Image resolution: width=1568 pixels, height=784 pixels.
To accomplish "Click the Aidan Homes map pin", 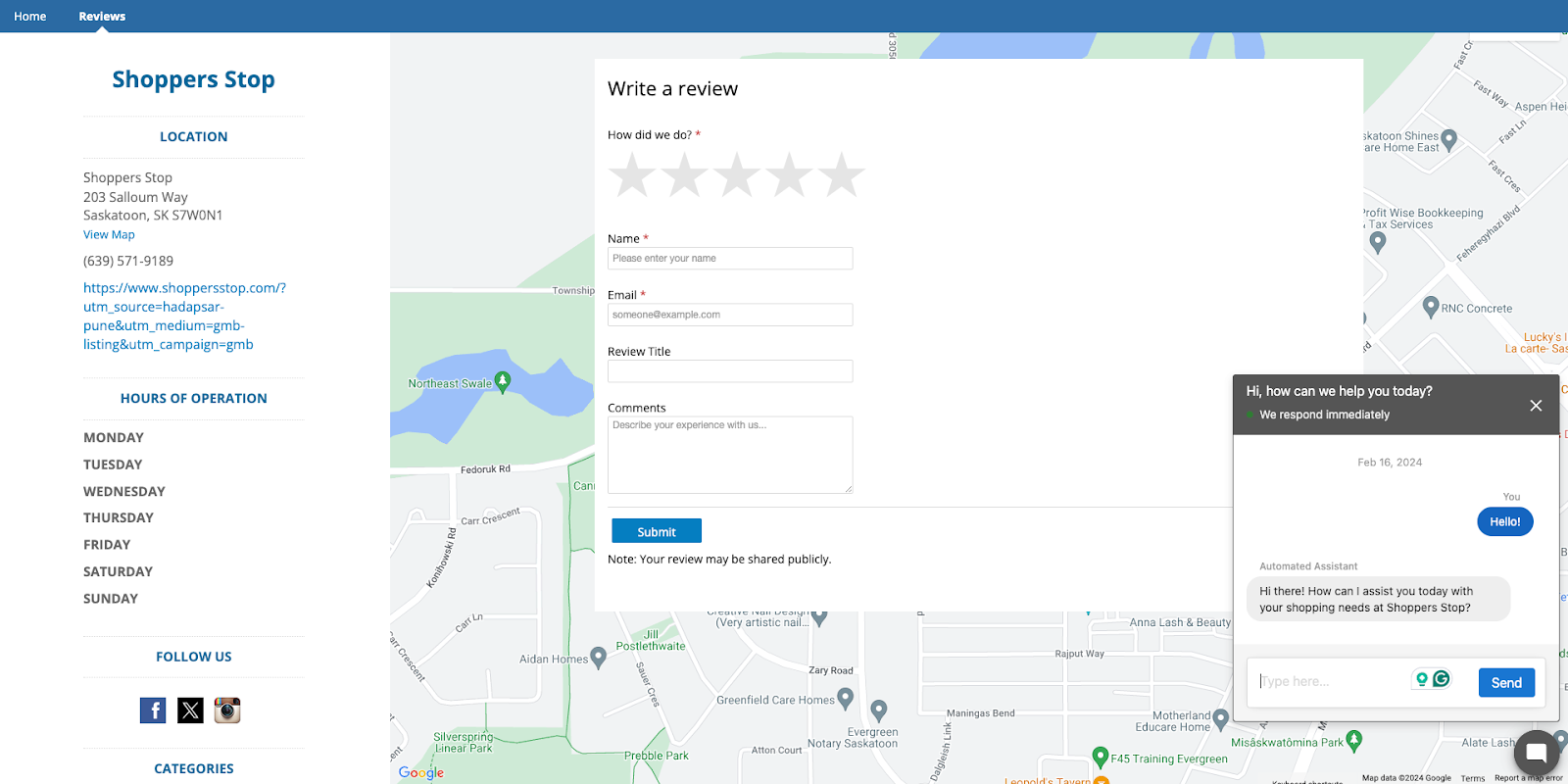I will pyautogui.click(x=598, y=658).
